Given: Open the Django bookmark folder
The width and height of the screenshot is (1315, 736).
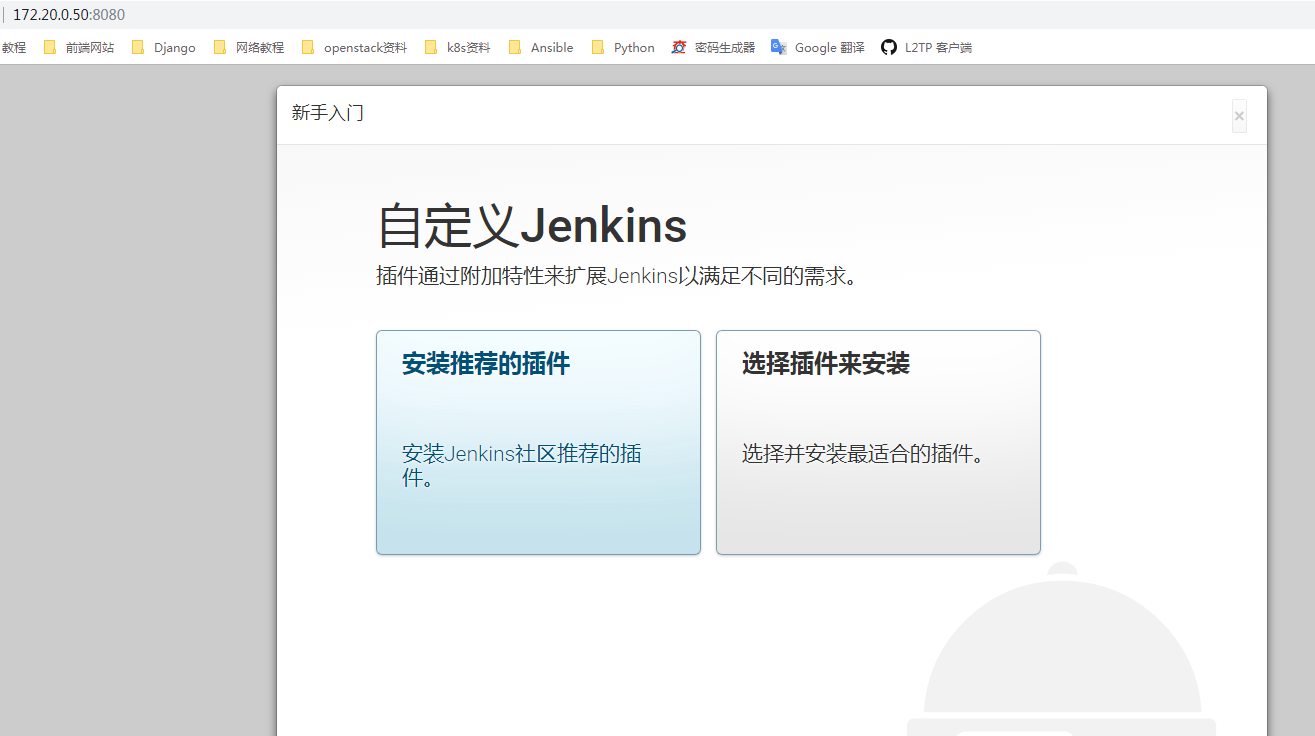Looking at the screenshot, I should [x=164, y=47].
